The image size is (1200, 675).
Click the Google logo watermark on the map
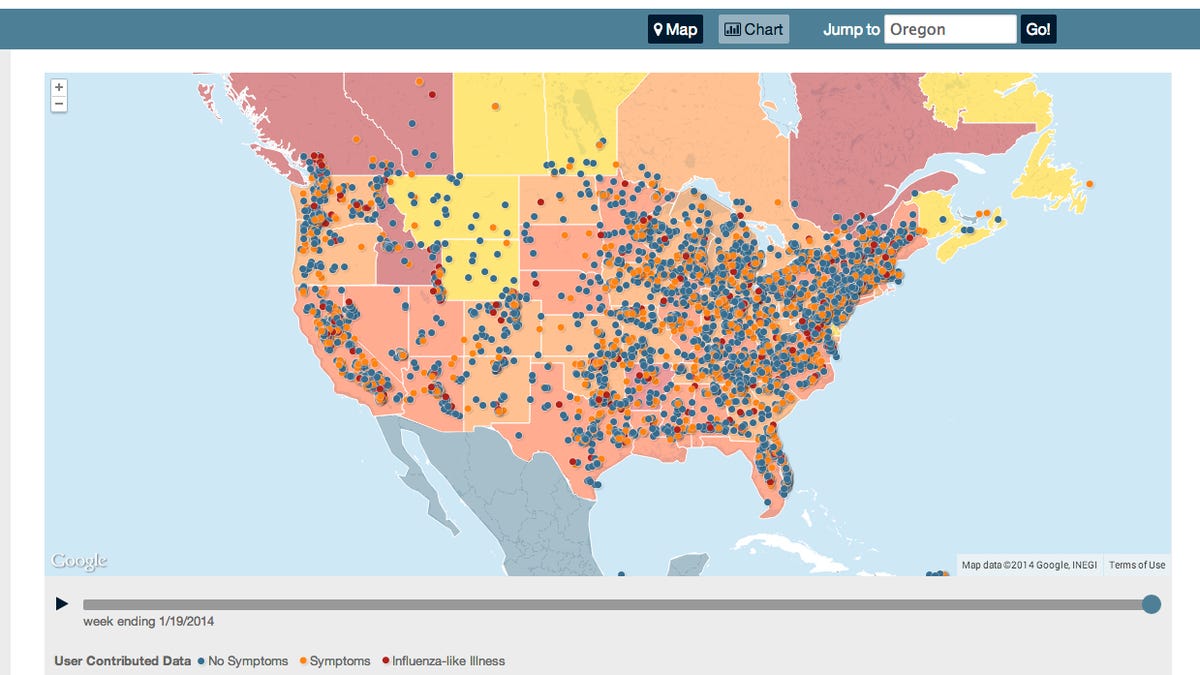coord(80,560)
